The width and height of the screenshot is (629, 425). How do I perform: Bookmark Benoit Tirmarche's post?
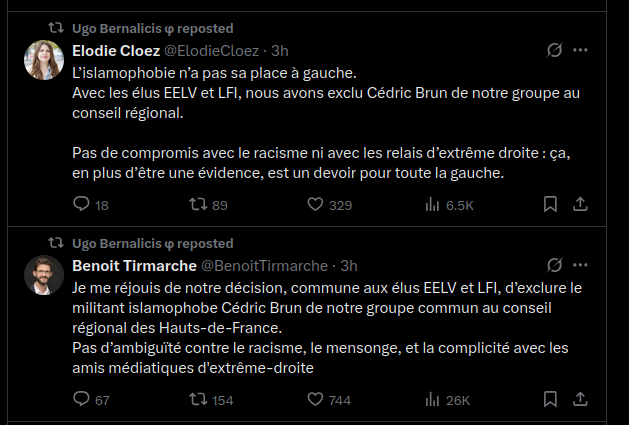click(550, 400)
